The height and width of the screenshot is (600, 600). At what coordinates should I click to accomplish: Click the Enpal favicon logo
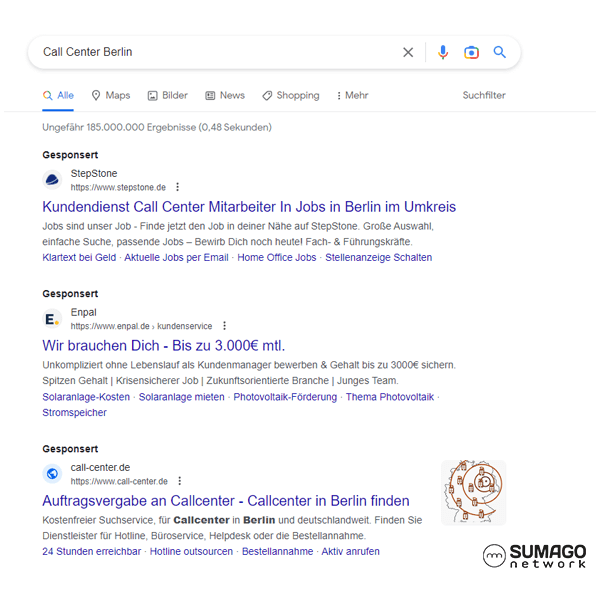(x=52, y=318)
